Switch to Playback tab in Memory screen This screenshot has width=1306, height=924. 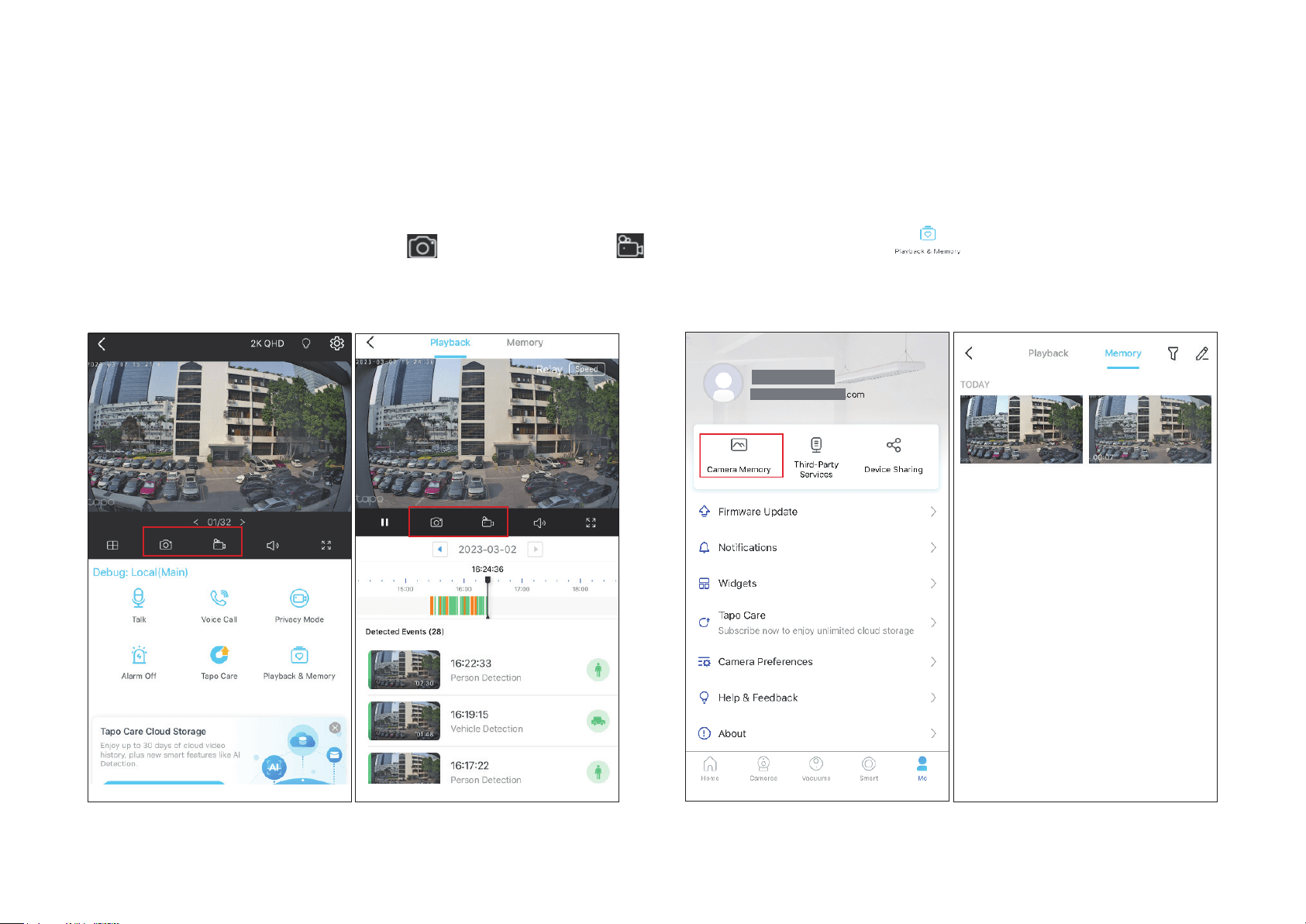coord(1049,353)
